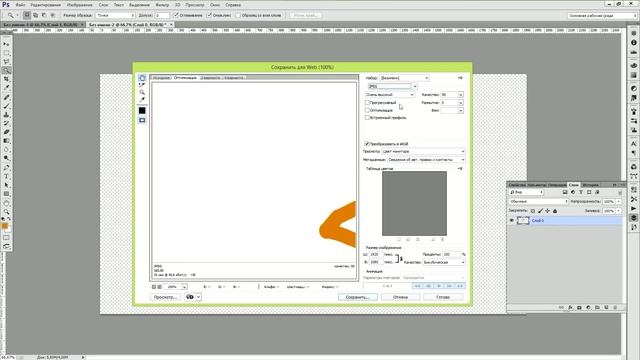Go to last animation frame button

(460, 286)
